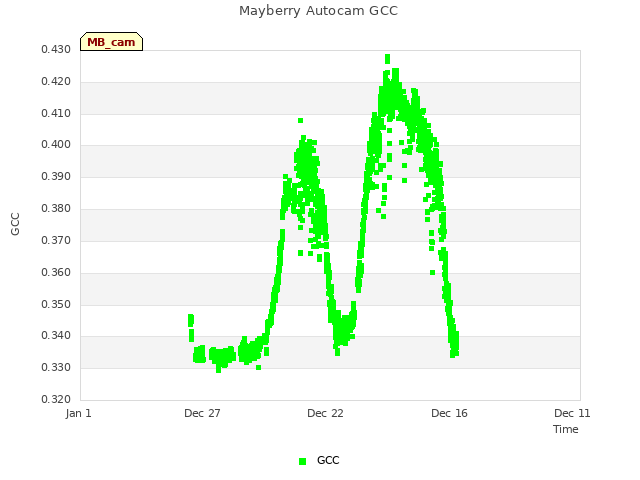This screenshot has height=480, width=640.
Task: Click the 0.350 y-axis value
Action: pos(56,304)
